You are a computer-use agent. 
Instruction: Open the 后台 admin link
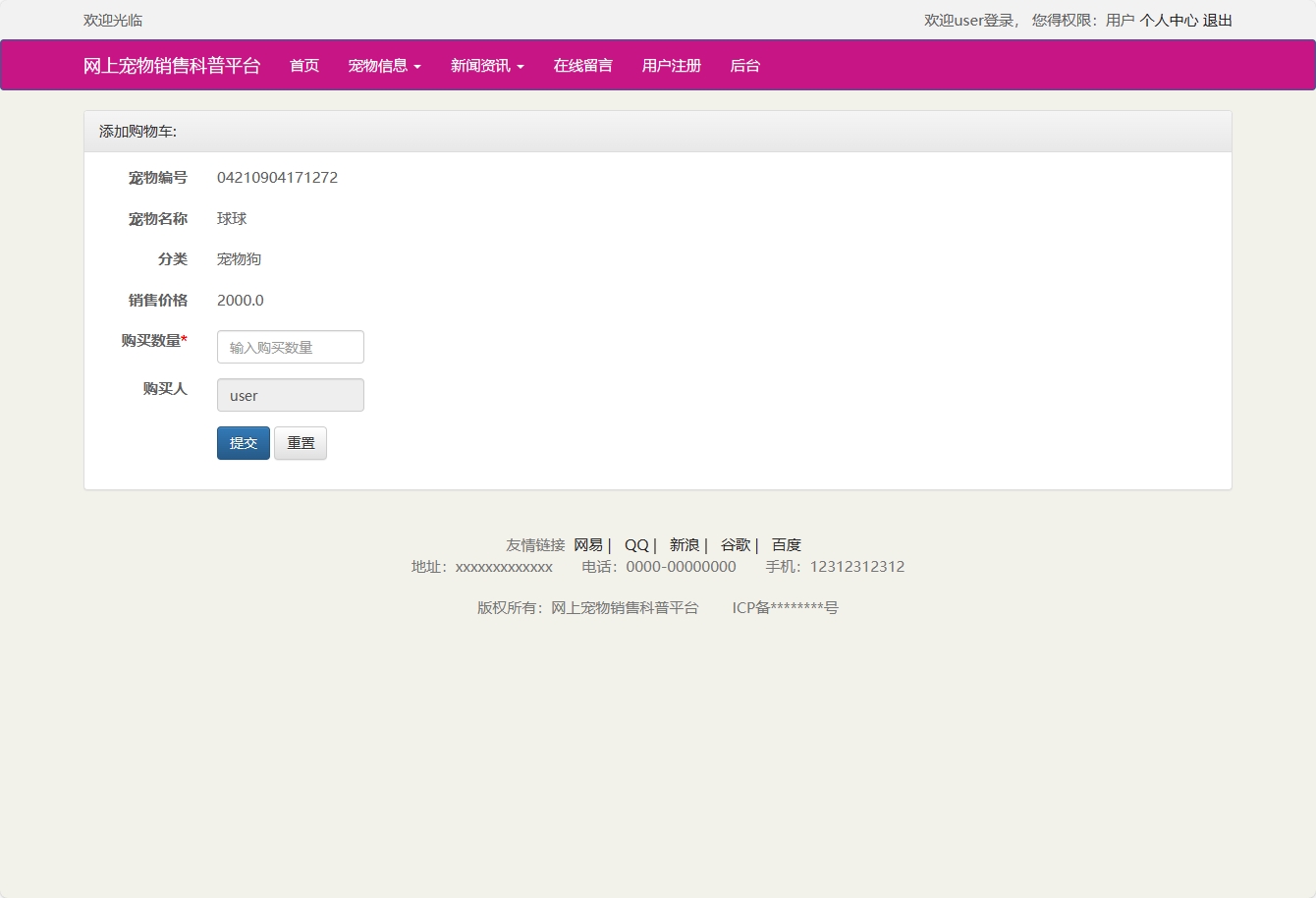click(x=745, y=66)
